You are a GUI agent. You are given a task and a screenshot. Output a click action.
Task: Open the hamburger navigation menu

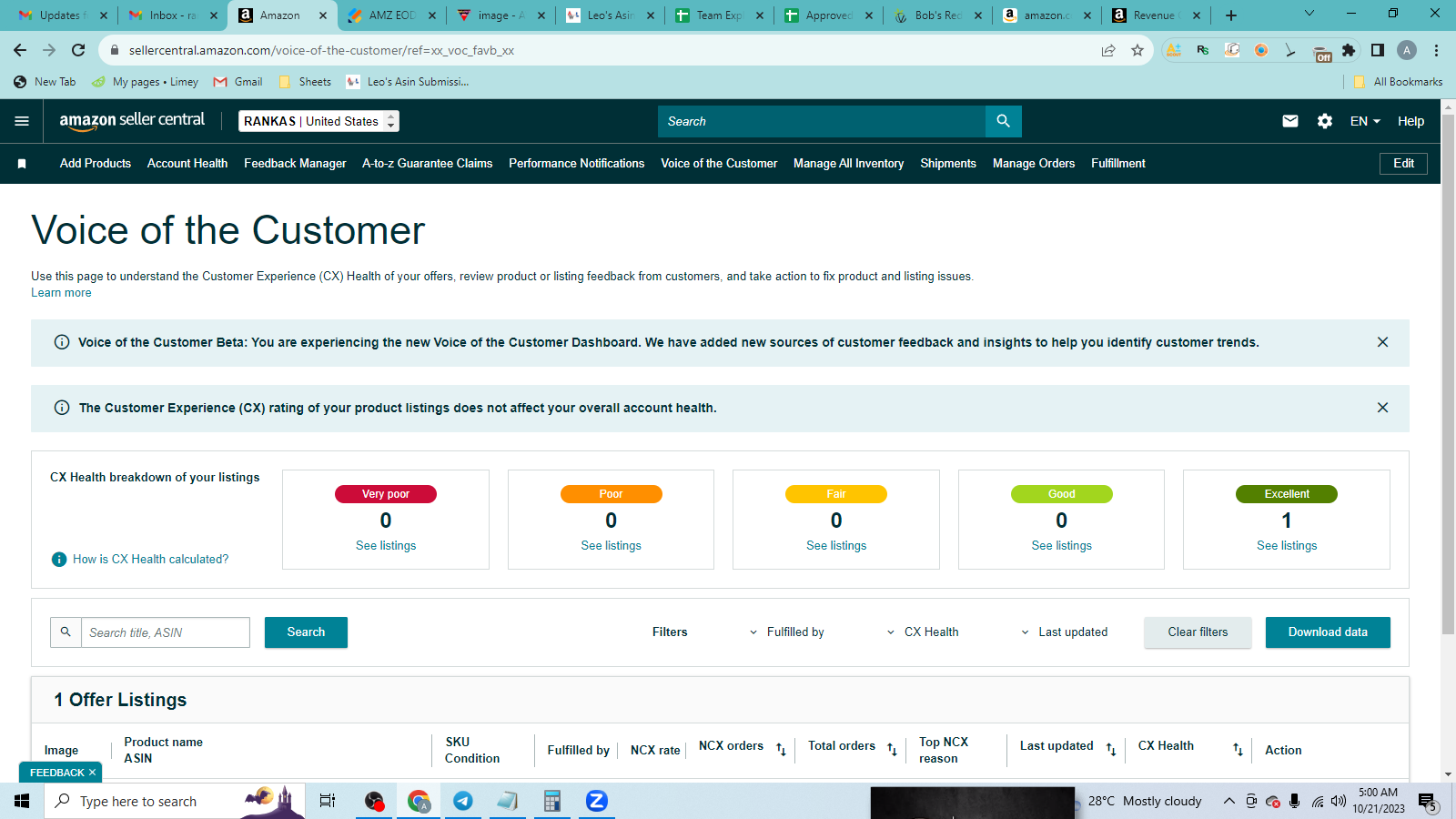coord(22,121)
